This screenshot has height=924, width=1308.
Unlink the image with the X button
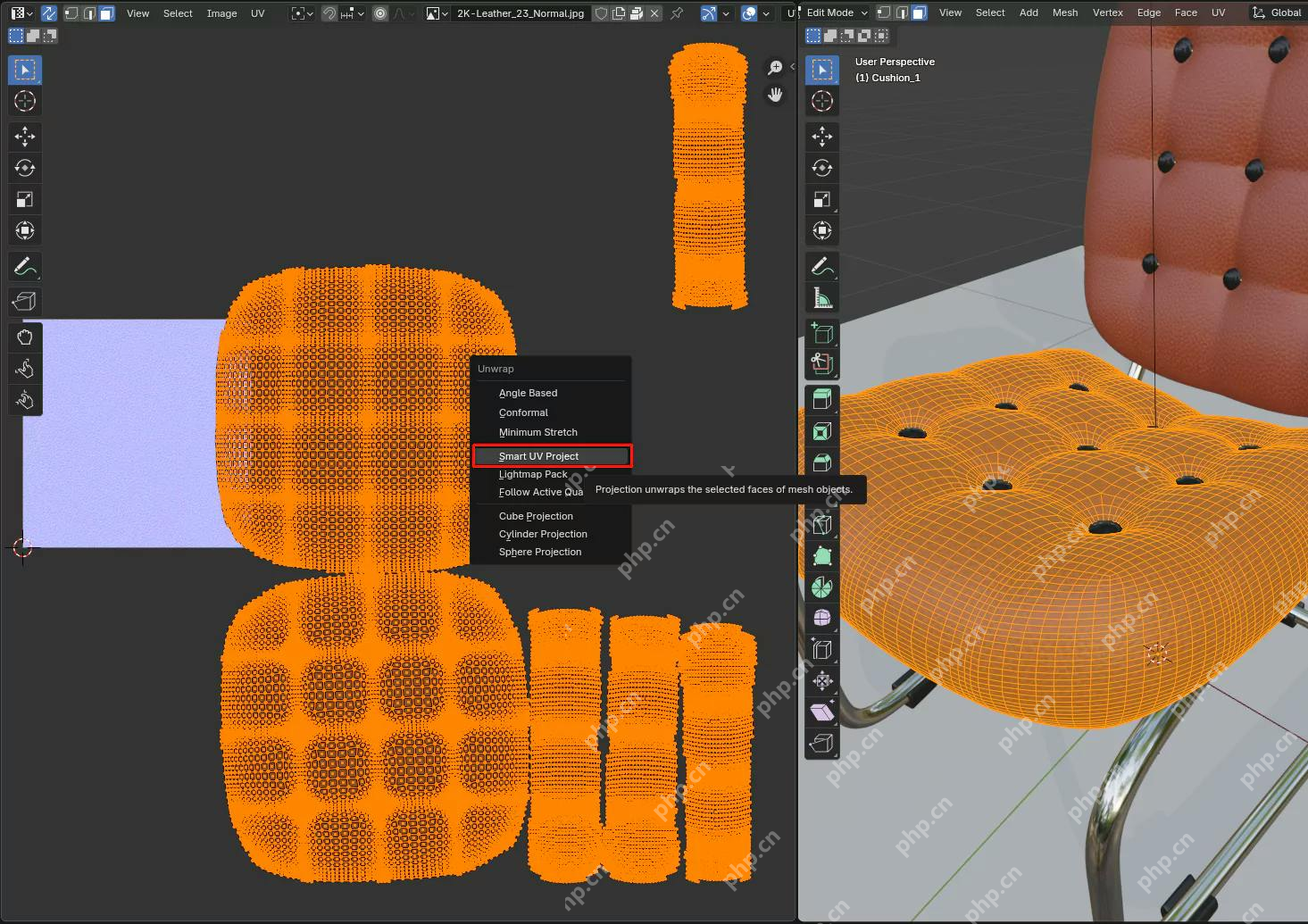tap(654, 13)
